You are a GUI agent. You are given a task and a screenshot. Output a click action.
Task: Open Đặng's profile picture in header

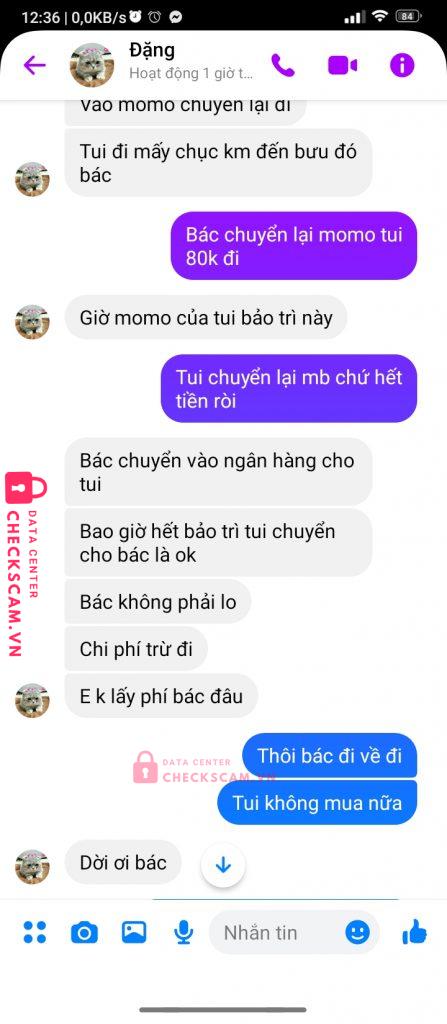92,65
